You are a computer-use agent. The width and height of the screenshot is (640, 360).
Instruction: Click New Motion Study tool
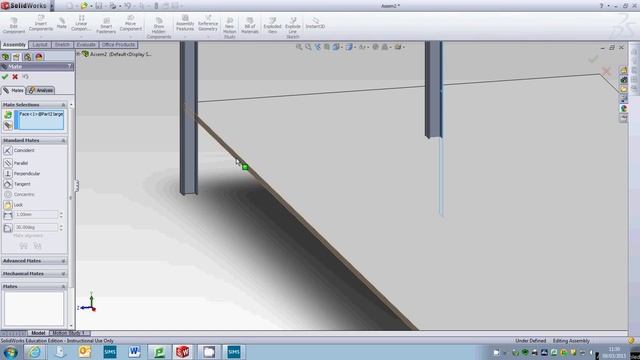[230, 28]
